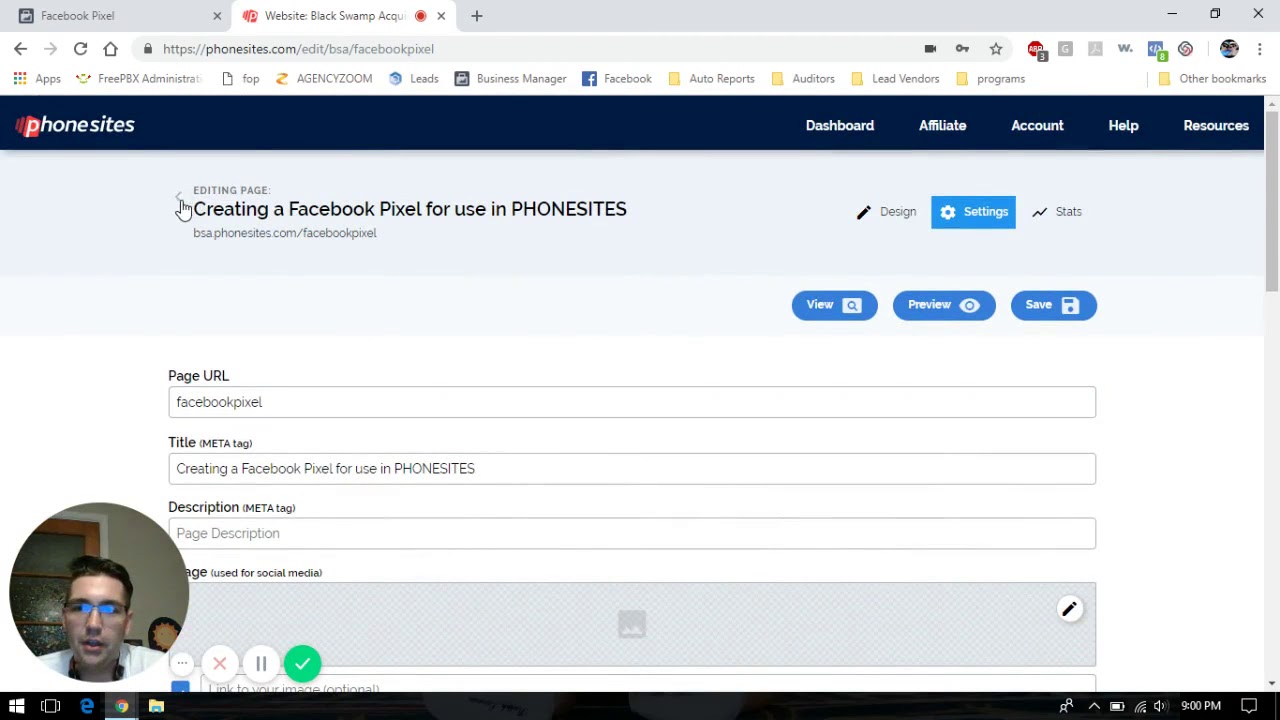Click the bsa.phonesites.com/facebookpixel link
This screenshot has width=1280, height=720.
(x=285, y=233)
